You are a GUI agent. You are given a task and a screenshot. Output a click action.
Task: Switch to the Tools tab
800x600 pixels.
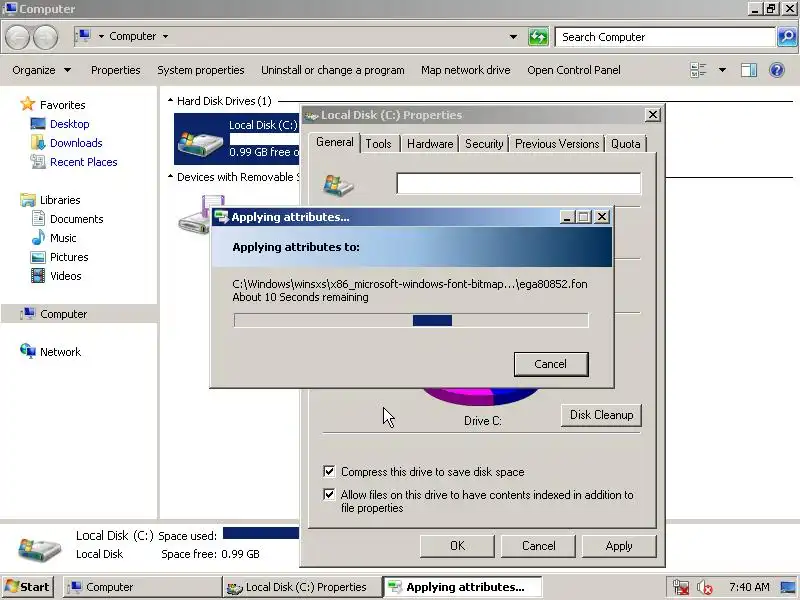point(379,144)
